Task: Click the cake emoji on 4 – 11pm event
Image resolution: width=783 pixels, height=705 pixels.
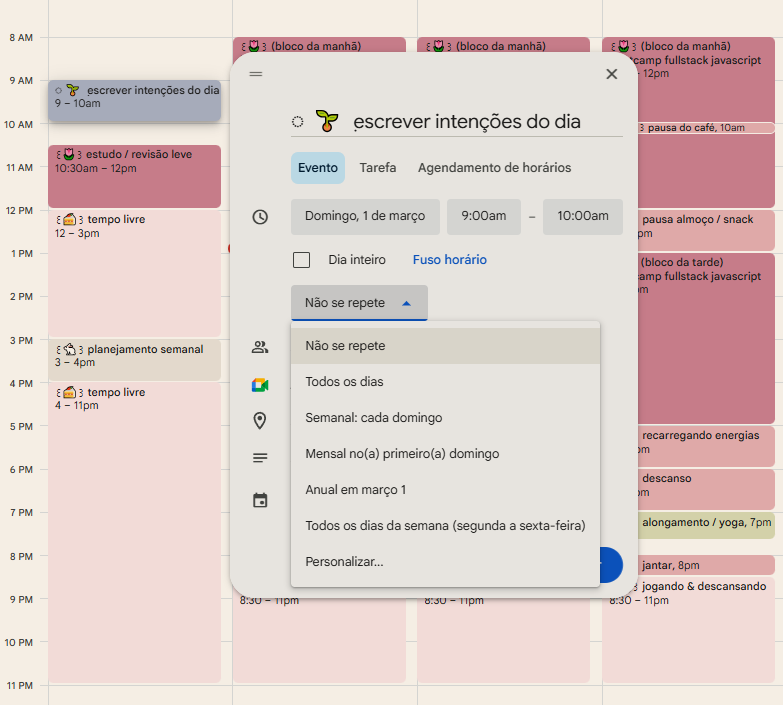Action: tap(69, 392)
